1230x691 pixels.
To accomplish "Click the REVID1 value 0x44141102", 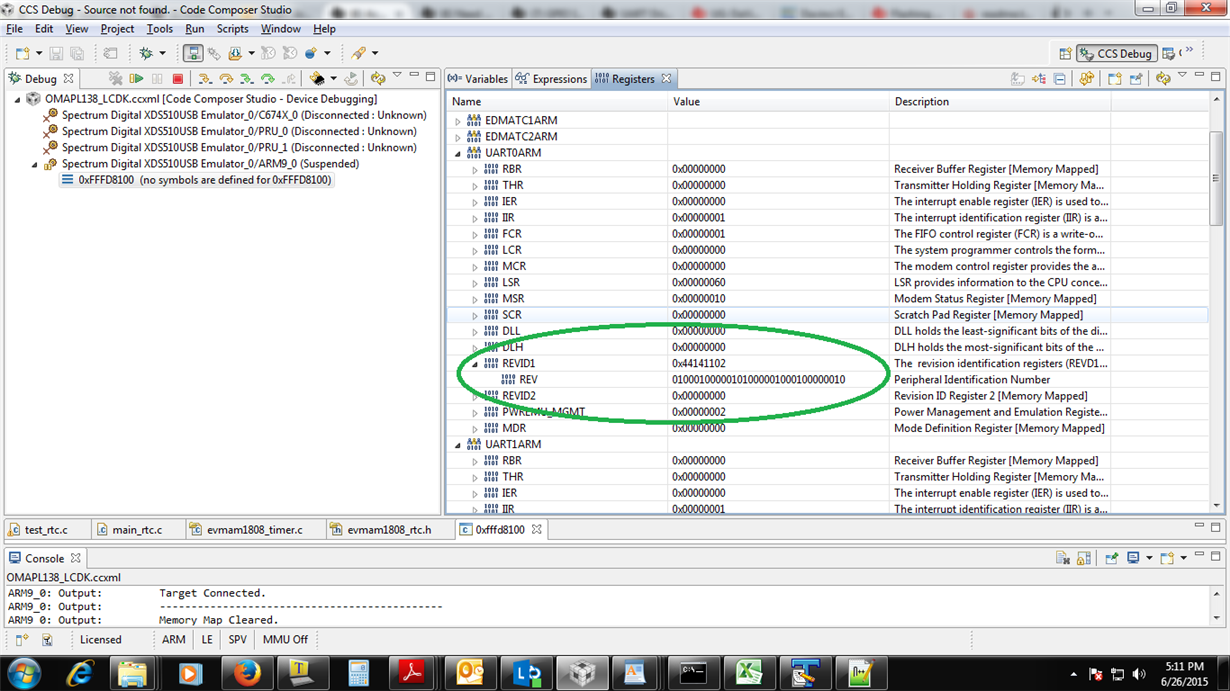I will coord(699,364).
